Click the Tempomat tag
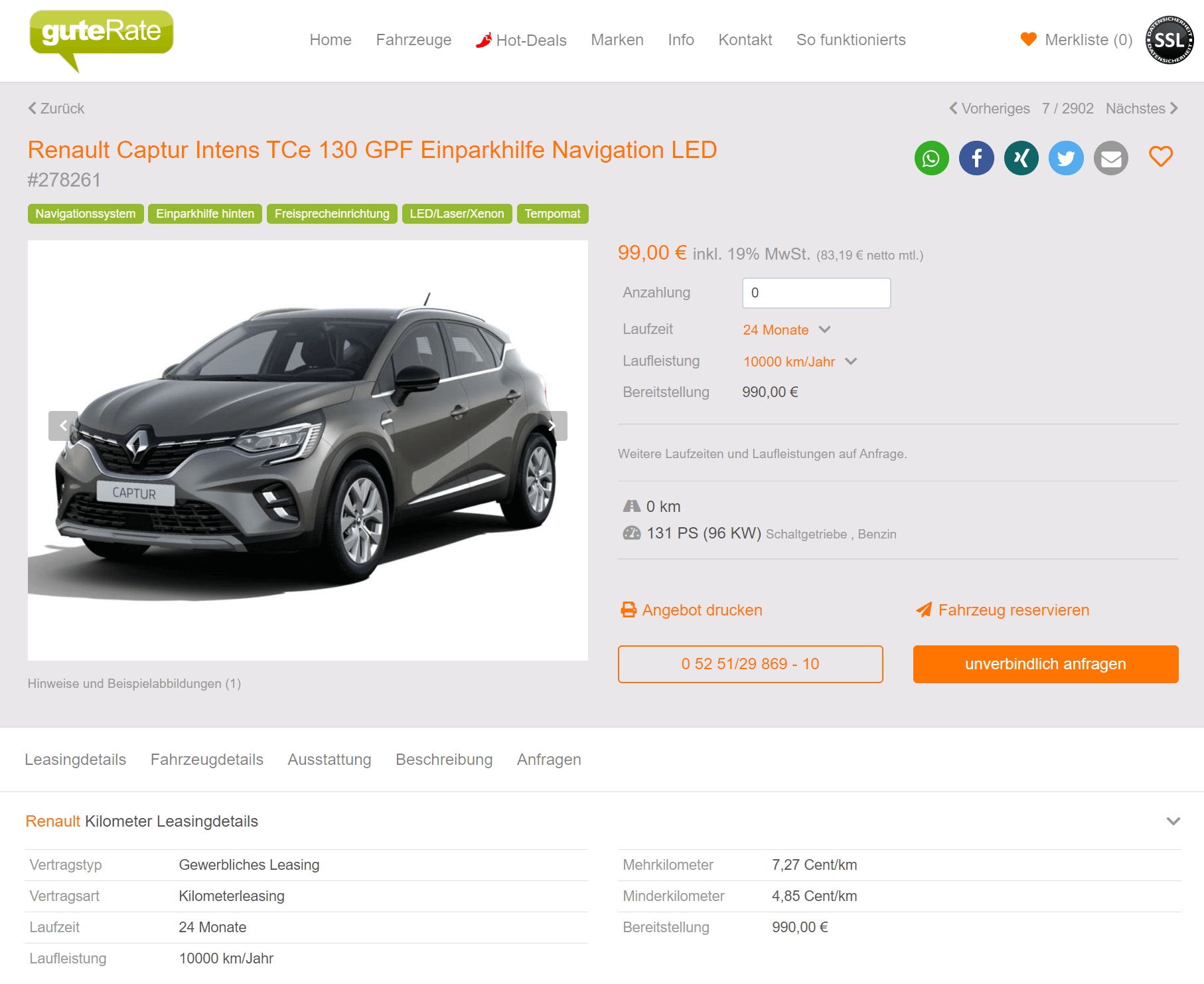This screenshot has height=984, width=1204. pyautogui.click(x=552, y=214)
